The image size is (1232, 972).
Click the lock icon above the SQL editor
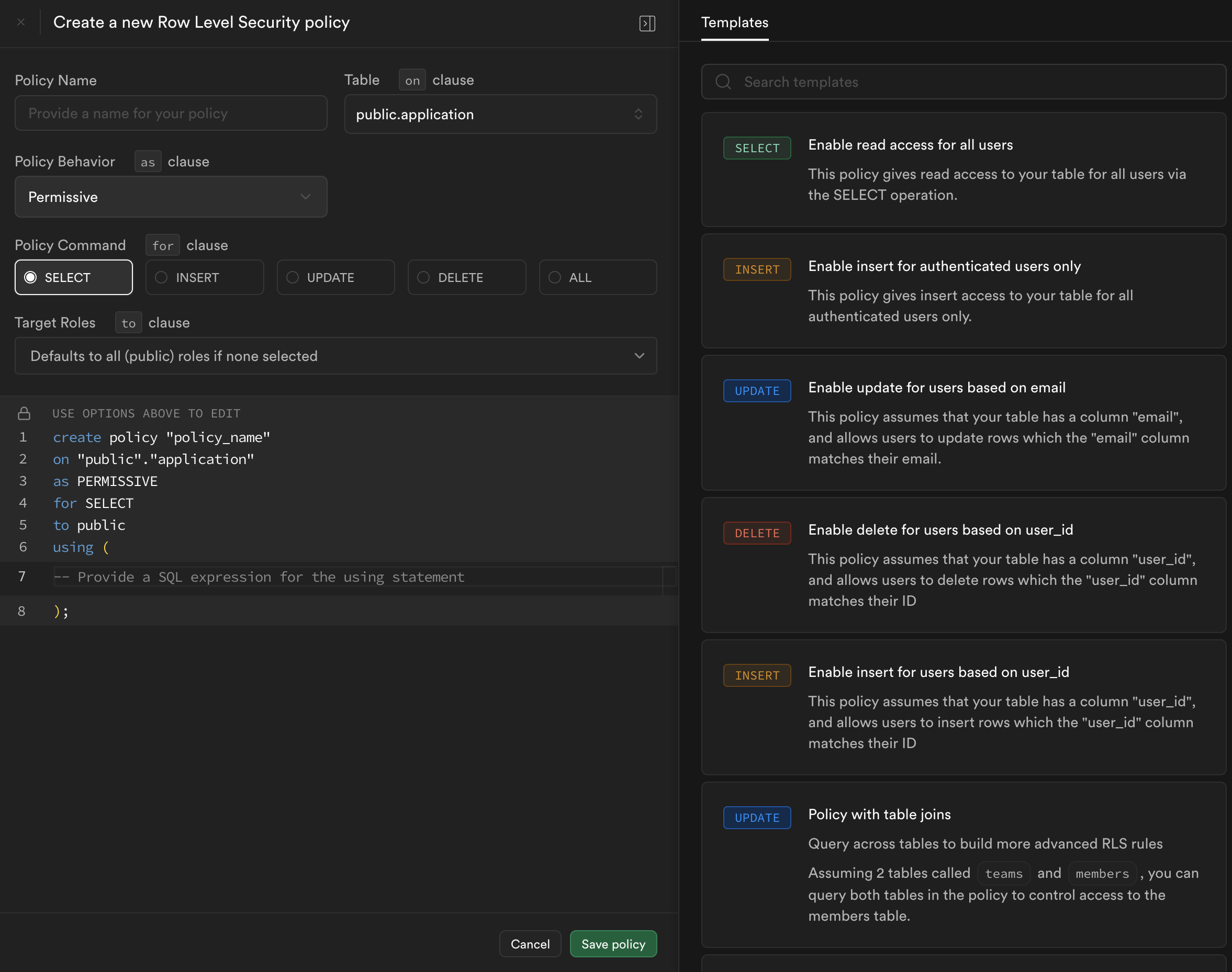click(24, 413)
